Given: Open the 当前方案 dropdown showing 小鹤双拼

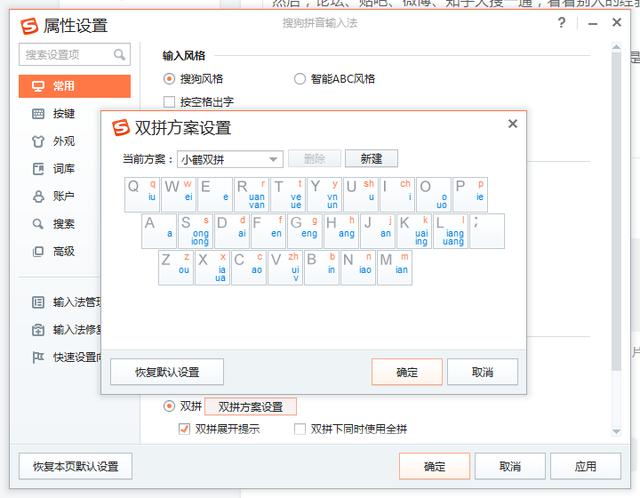Looking at the screenshot, I should coord(230,159).
